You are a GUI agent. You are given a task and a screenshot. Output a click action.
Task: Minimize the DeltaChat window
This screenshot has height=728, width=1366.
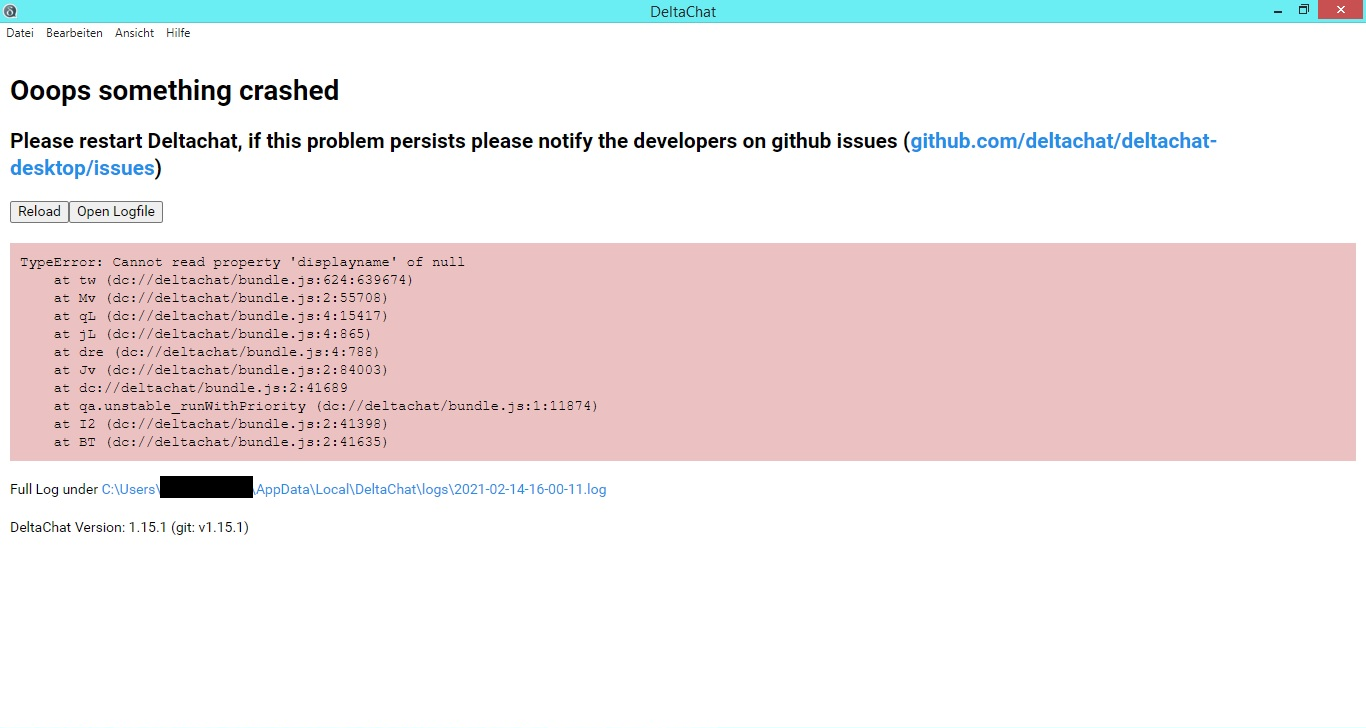(x=1277, y=10)
